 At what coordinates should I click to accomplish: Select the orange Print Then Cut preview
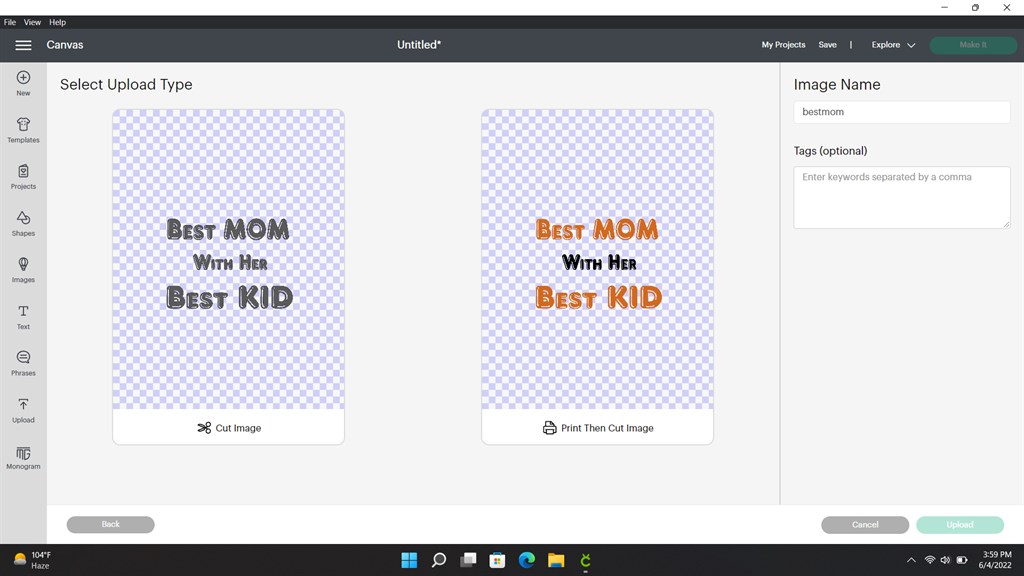pos(598,259)
